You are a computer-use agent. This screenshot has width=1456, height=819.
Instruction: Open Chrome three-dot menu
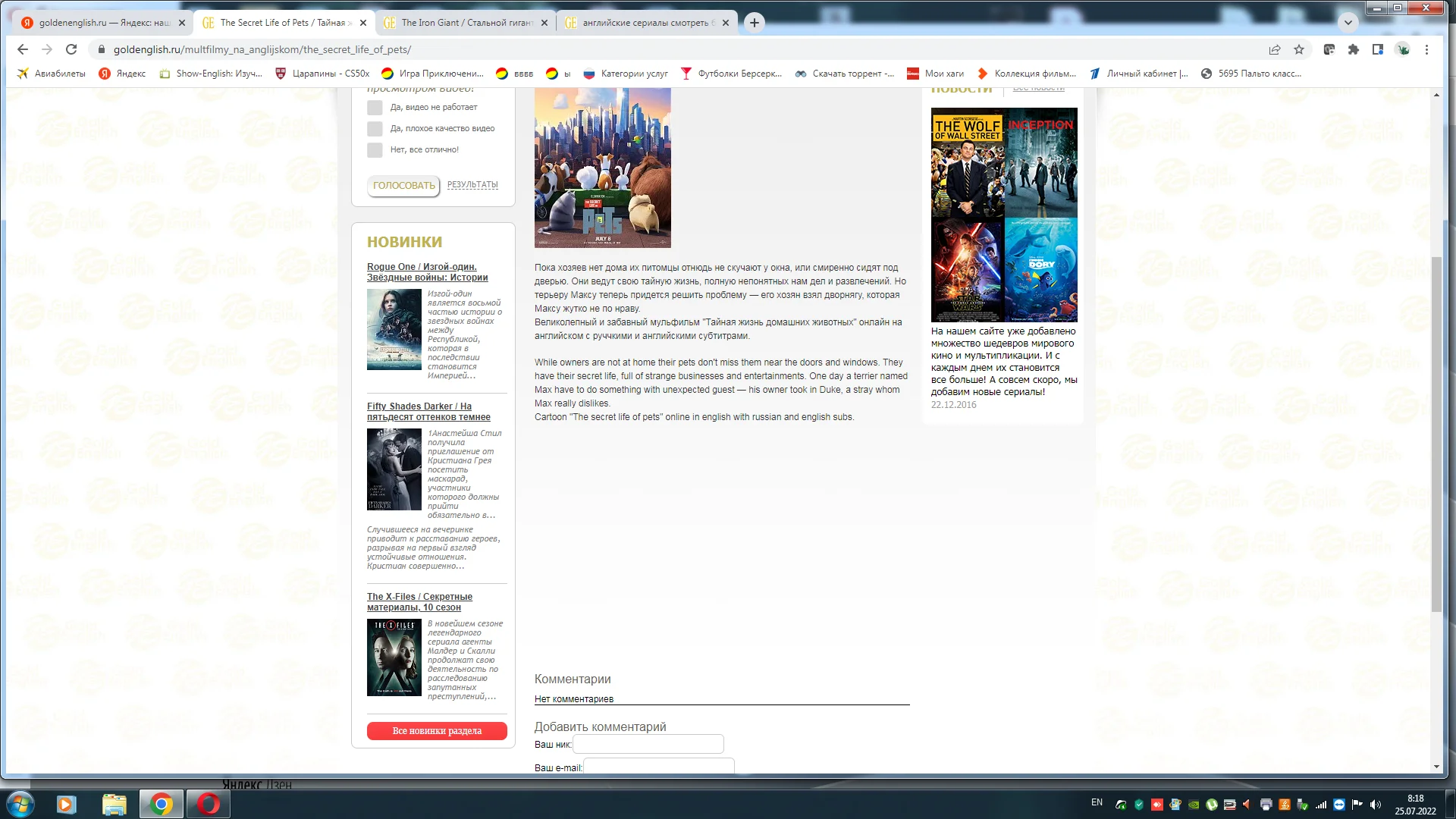click(x=1426, y=49)
